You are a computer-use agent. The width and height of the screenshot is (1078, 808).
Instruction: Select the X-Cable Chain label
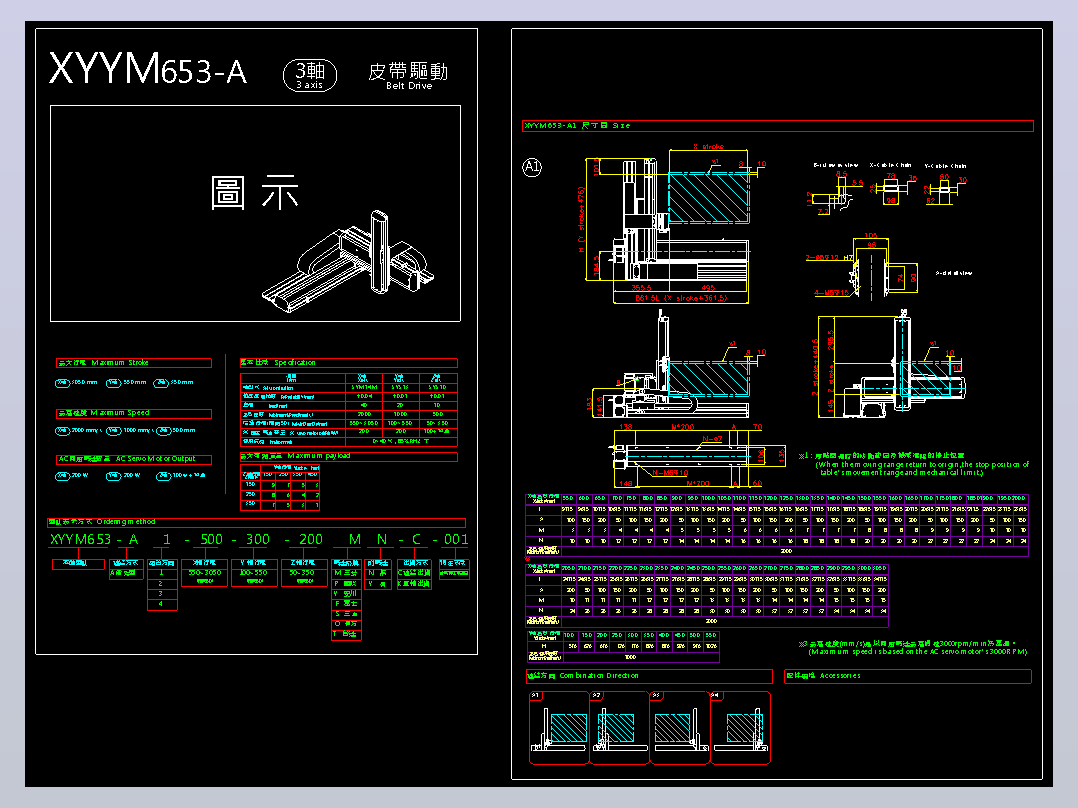890,165
